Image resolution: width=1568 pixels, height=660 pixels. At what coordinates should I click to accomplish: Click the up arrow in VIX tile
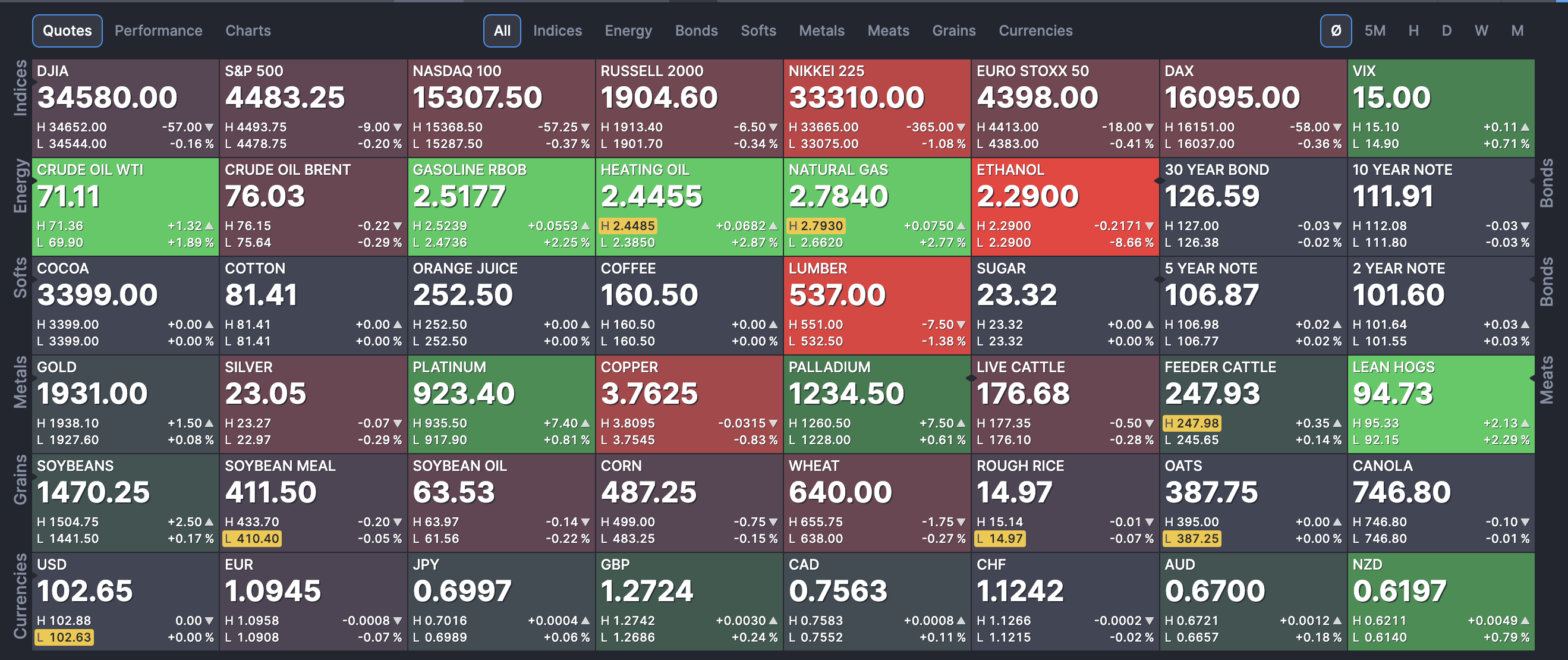pyautogui.click(x=1525, y=127)
